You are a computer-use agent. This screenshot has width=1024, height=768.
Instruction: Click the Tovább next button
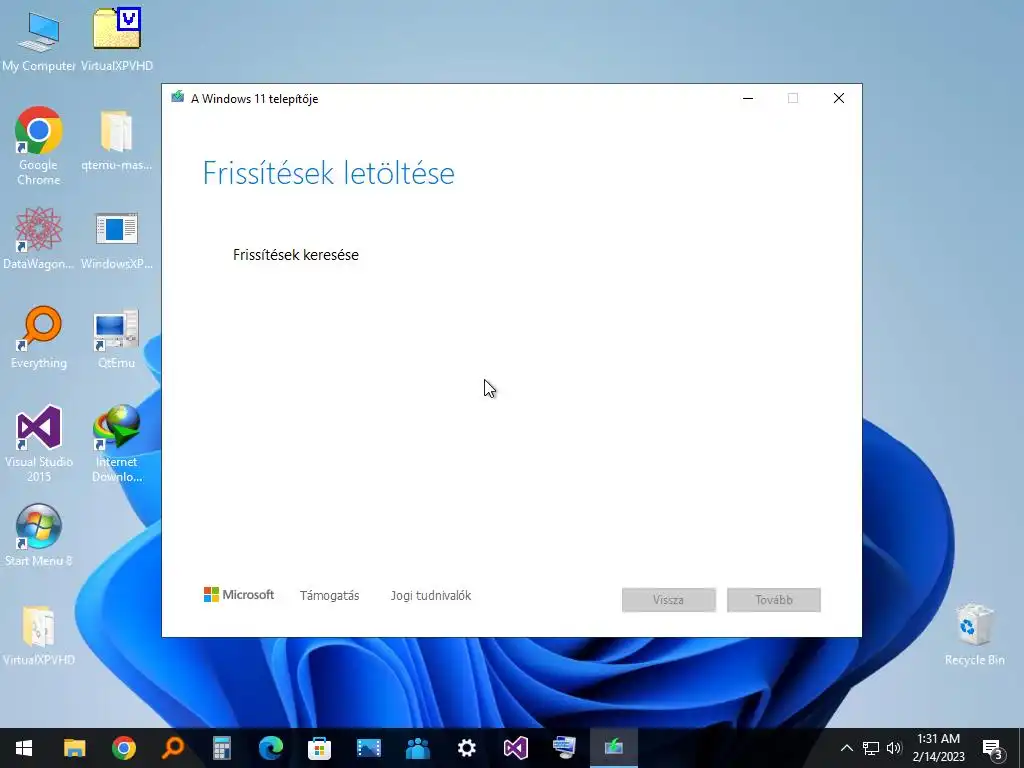(774, 600)
